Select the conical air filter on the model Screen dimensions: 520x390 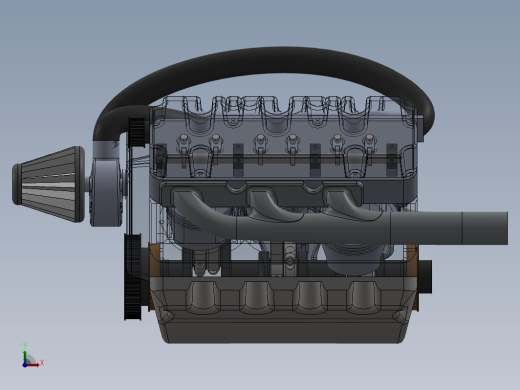pos(48,184)
